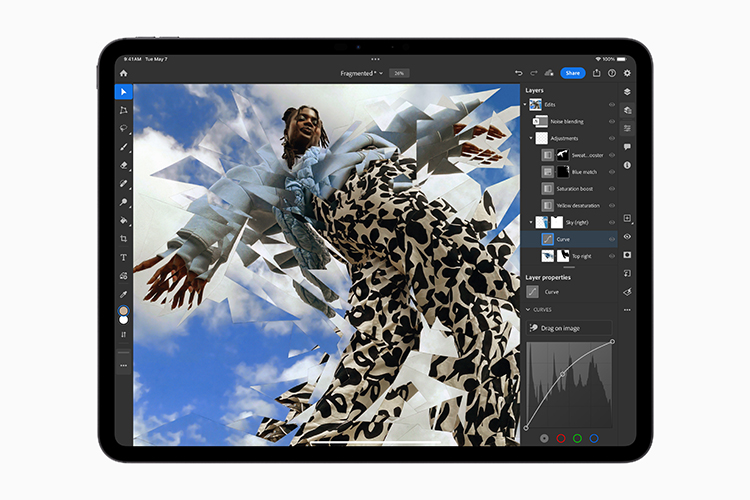750x500 pixels.
Task: Activate the Crop tool
Action: 124,239
